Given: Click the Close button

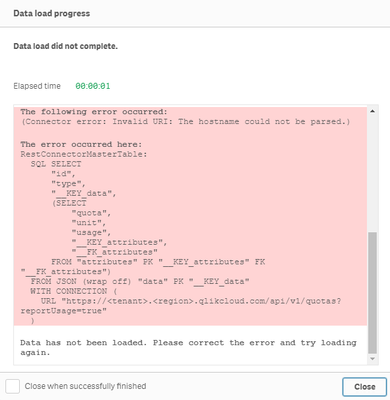Looking at the screenshot, I should pos(364,387).
